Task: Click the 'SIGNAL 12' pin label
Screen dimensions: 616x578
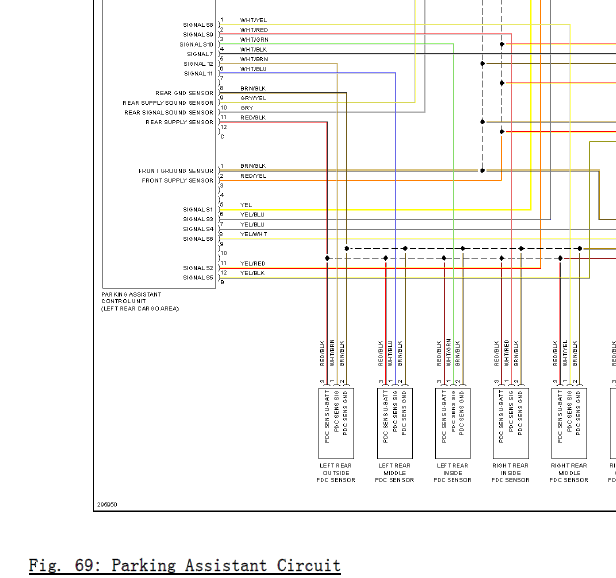Action: [198, 64]
